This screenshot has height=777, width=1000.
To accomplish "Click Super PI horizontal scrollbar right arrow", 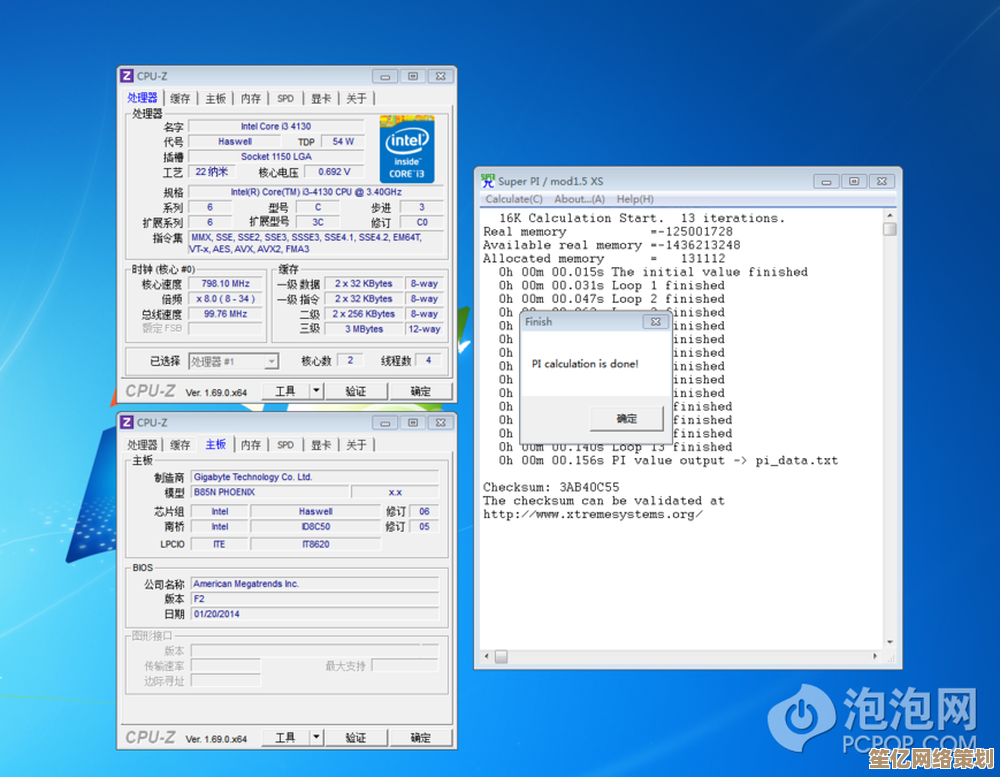I will (x=873, y=657).
